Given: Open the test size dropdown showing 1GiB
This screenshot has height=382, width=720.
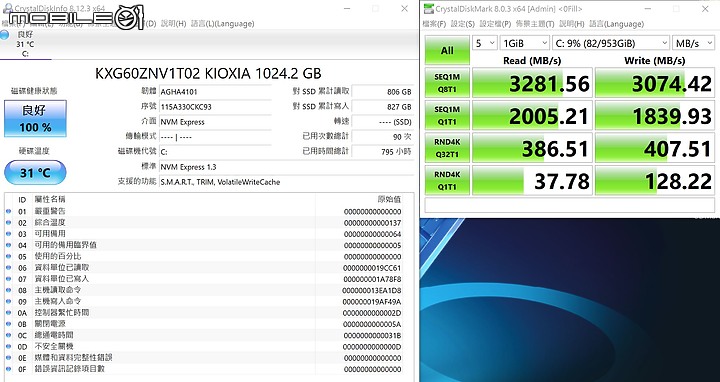Looking at the screenshot, I should pyautogui.click(x=524, y=43).
